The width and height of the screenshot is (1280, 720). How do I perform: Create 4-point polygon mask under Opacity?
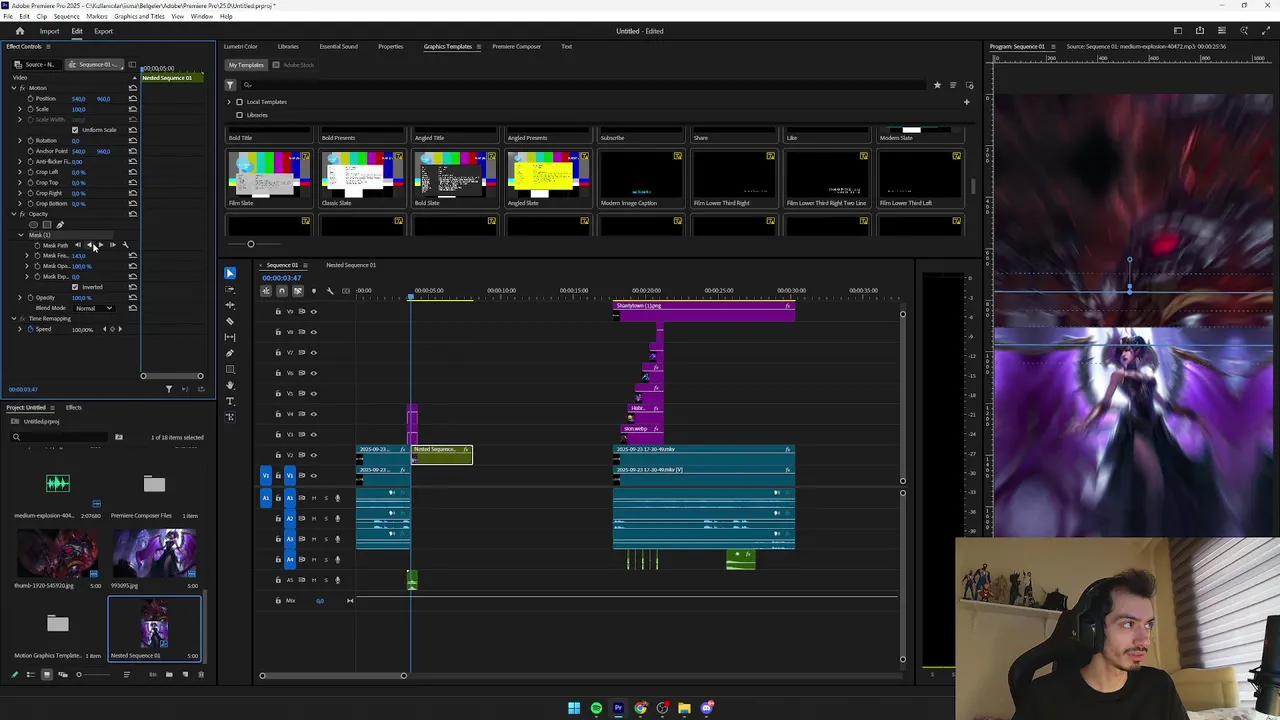pos(46,224)
